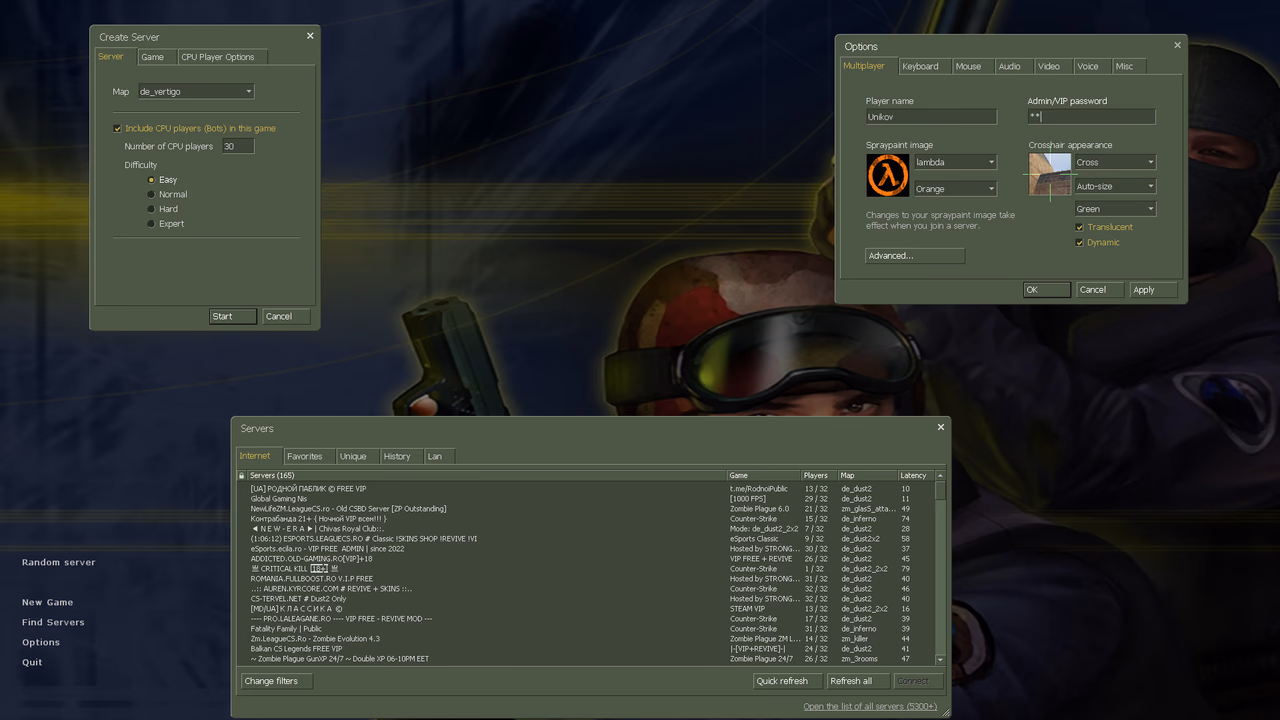
Task: Show the Favorites tab in Servers
Action: tap(309, 456)
